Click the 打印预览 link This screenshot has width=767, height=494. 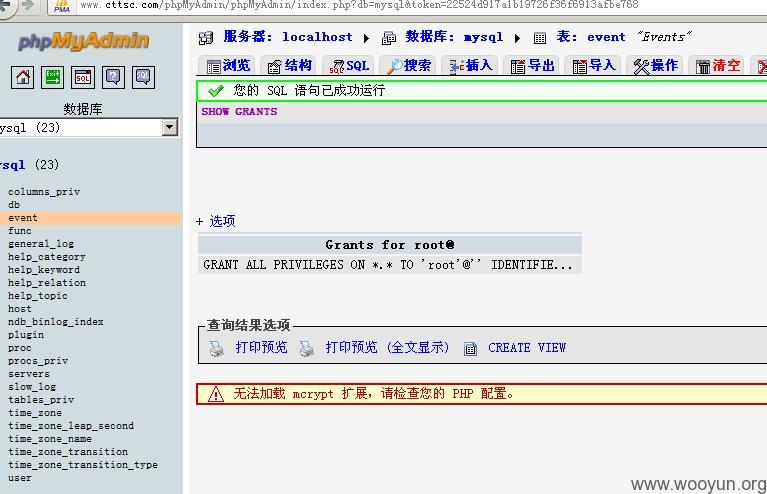pos(261,348)
